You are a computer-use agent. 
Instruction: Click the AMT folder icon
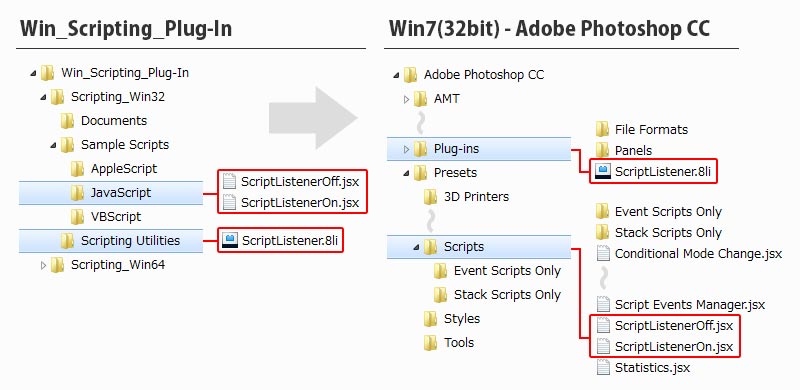pos(420,99)
